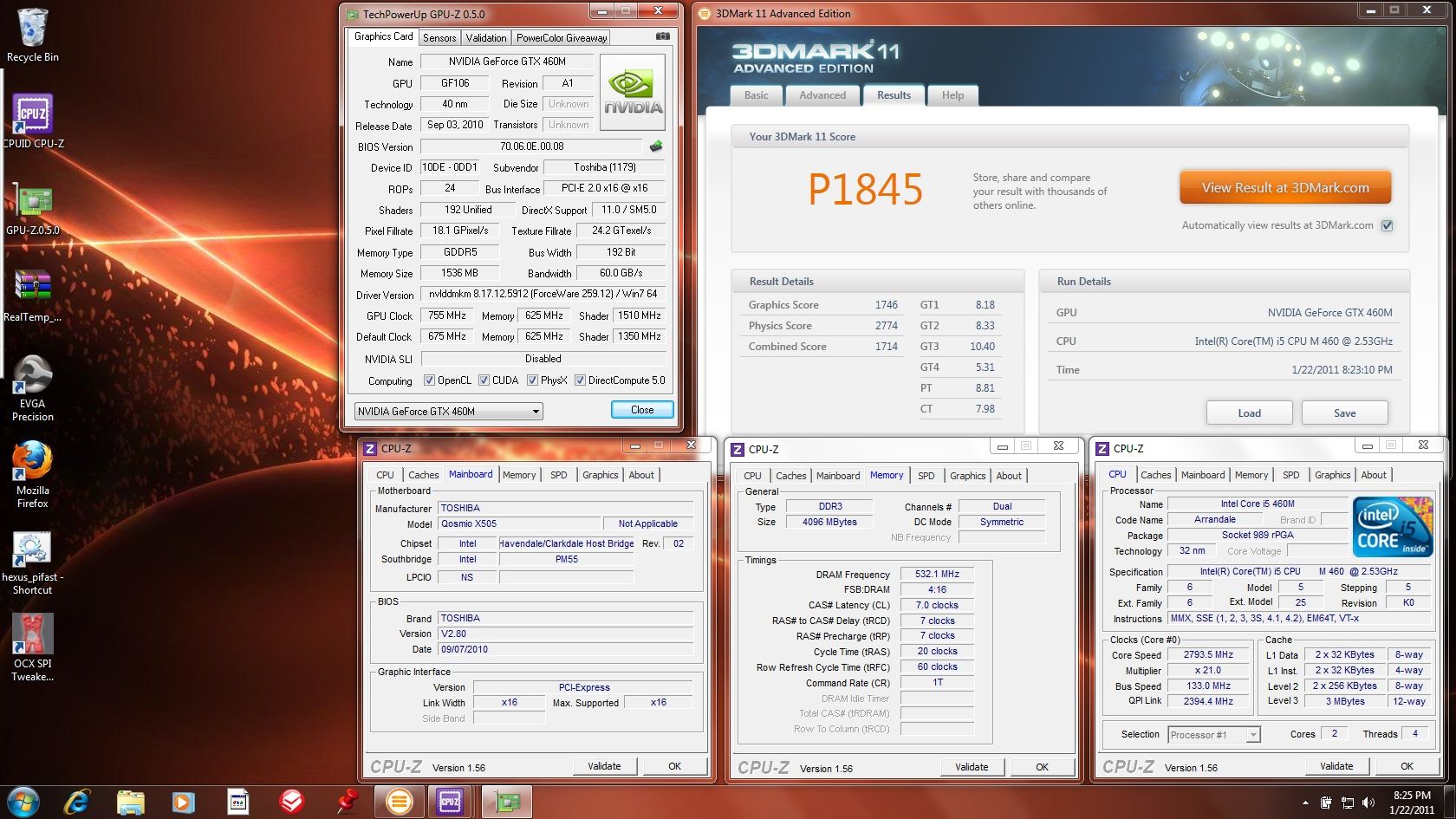The height and width of the screenshot is (819, 1456).
Task: Open the Help tab in 3DMark 11
Action: click(953, 95)
